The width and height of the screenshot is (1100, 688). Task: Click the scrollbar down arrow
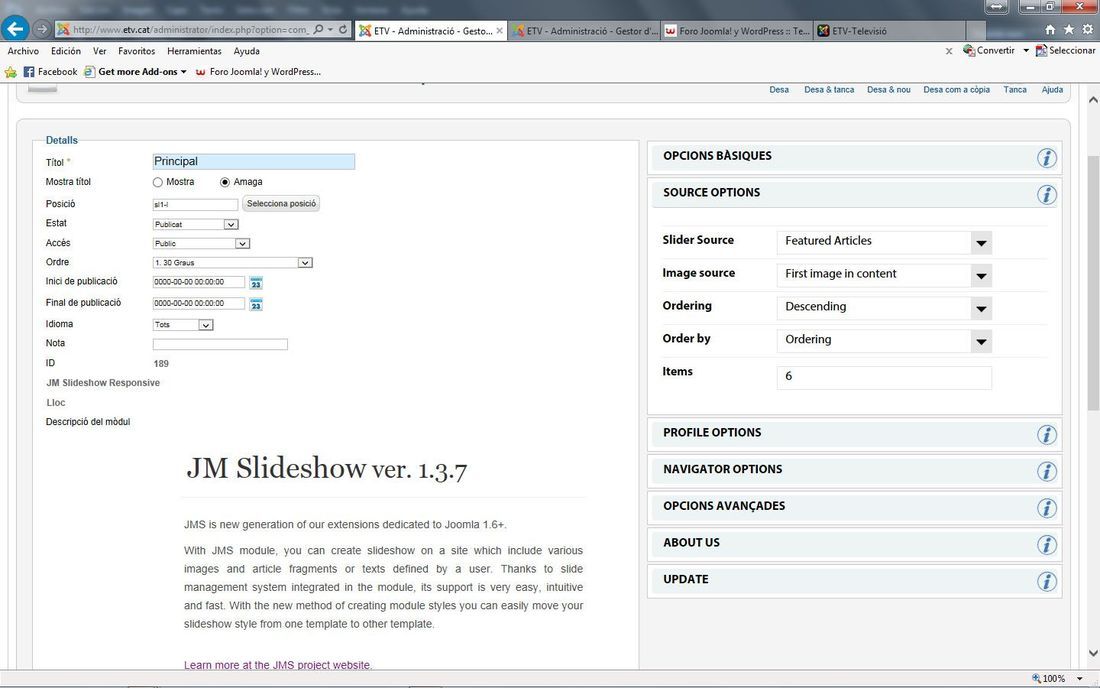coord(1093,654)
